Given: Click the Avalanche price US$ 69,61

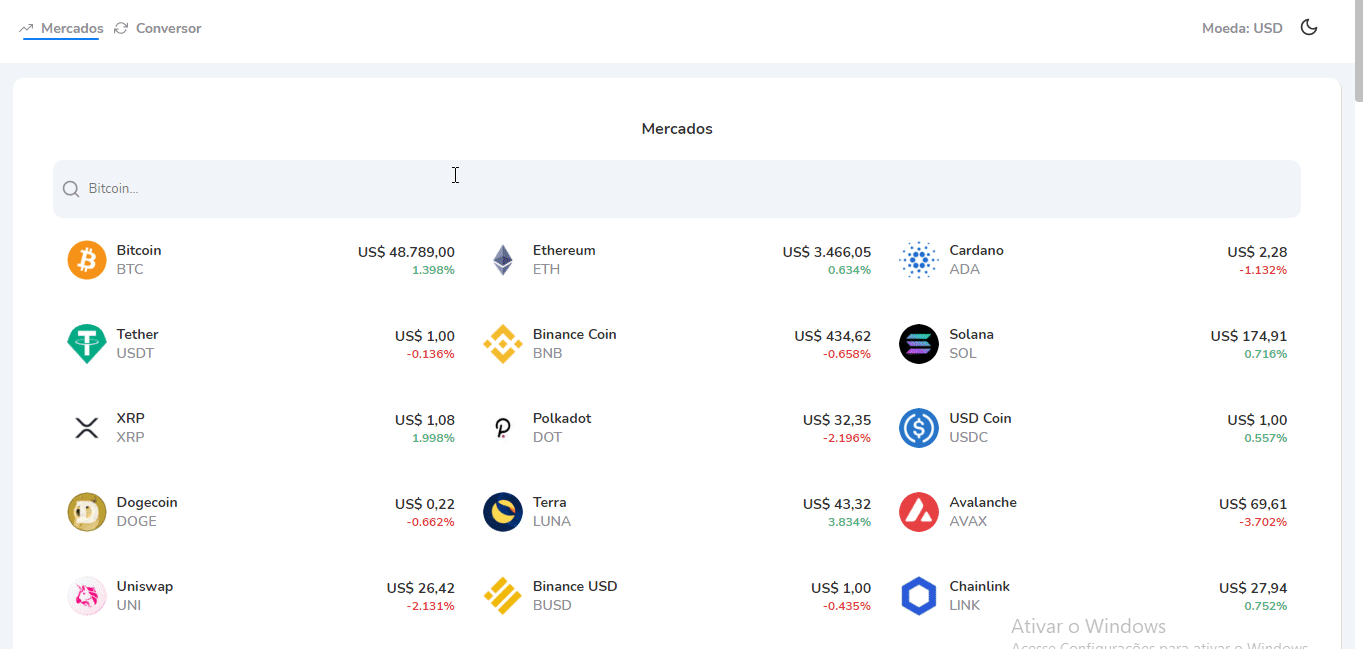Looking at the screenshot, I should coord(1253,504).
